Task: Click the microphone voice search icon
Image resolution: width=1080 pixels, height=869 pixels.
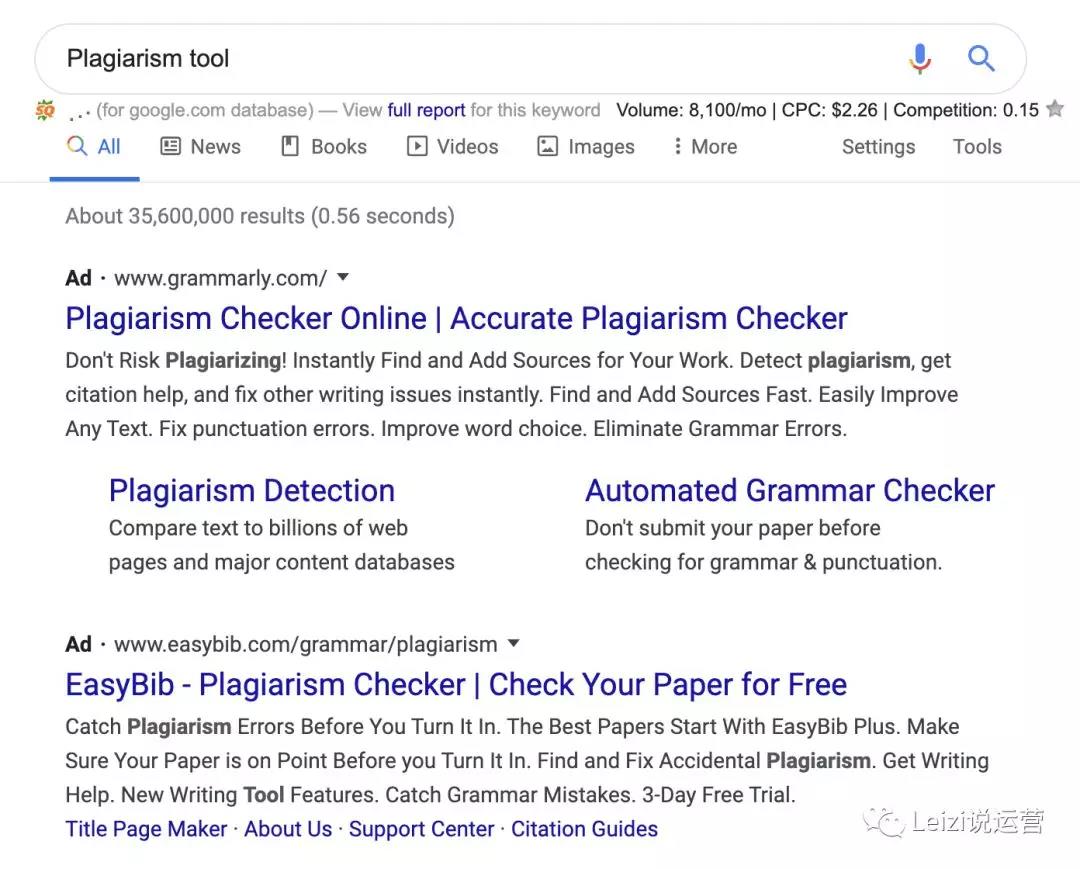Action: pyautogui.click(x=919, y=59)
